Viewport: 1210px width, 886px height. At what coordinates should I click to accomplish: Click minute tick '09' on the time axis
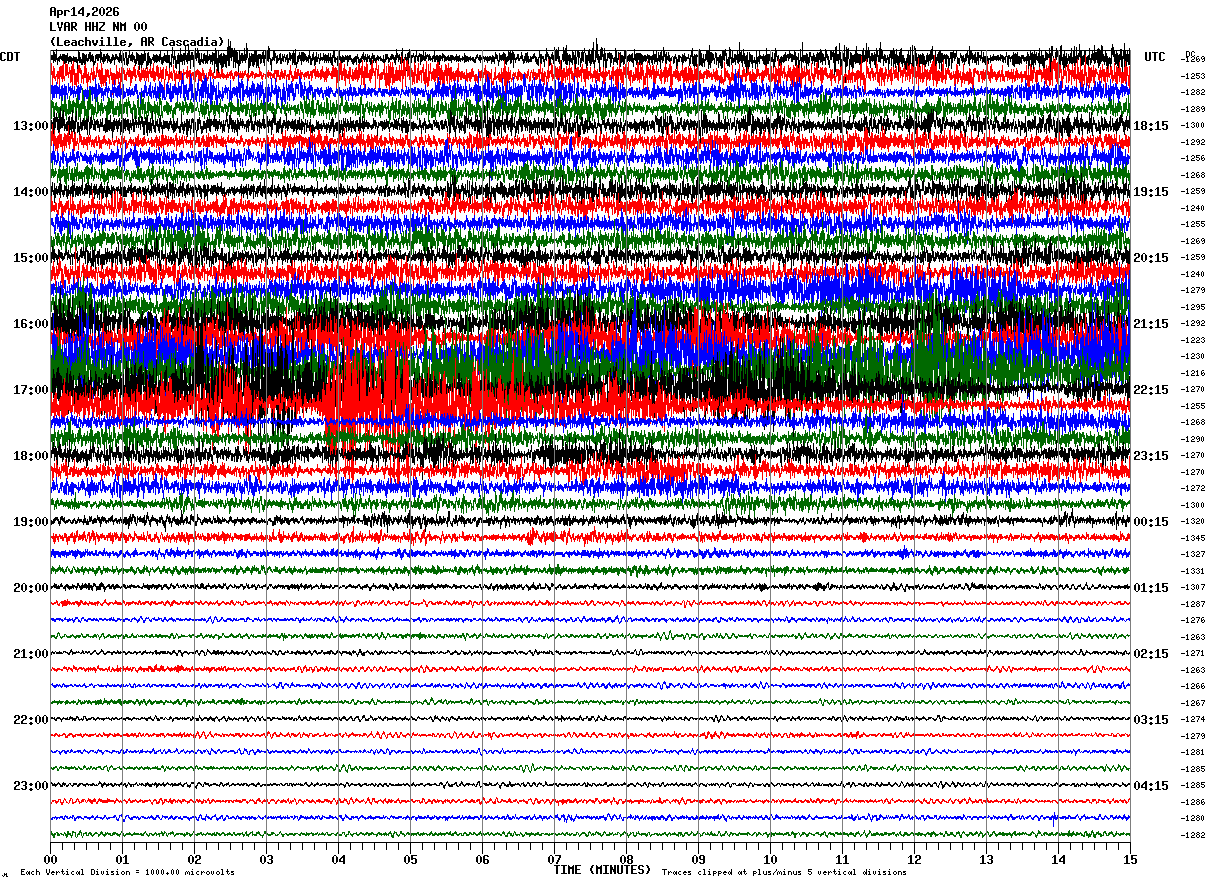tap(698, 859)
